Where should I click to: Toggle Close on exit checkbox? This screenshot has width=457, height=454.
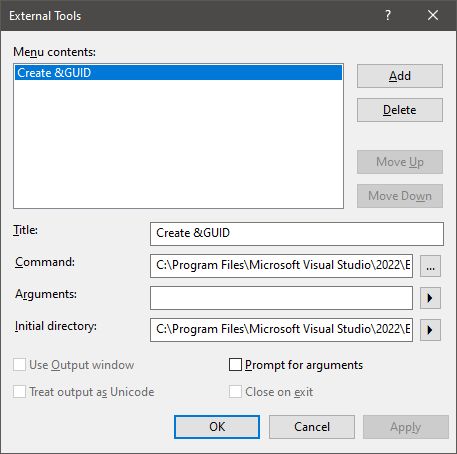coord(235,392)
